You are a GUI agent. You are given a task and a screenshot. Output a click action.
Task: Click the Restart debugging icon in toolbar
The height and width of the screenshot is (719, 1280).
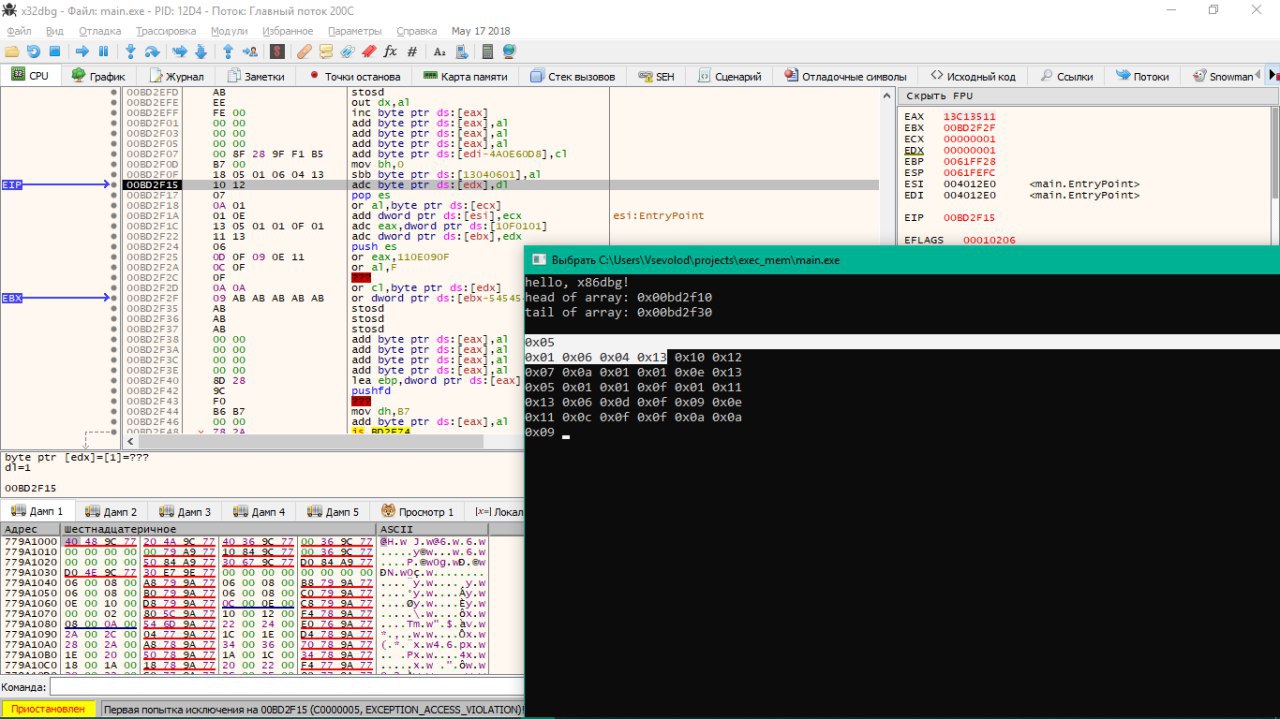point(34,51)
